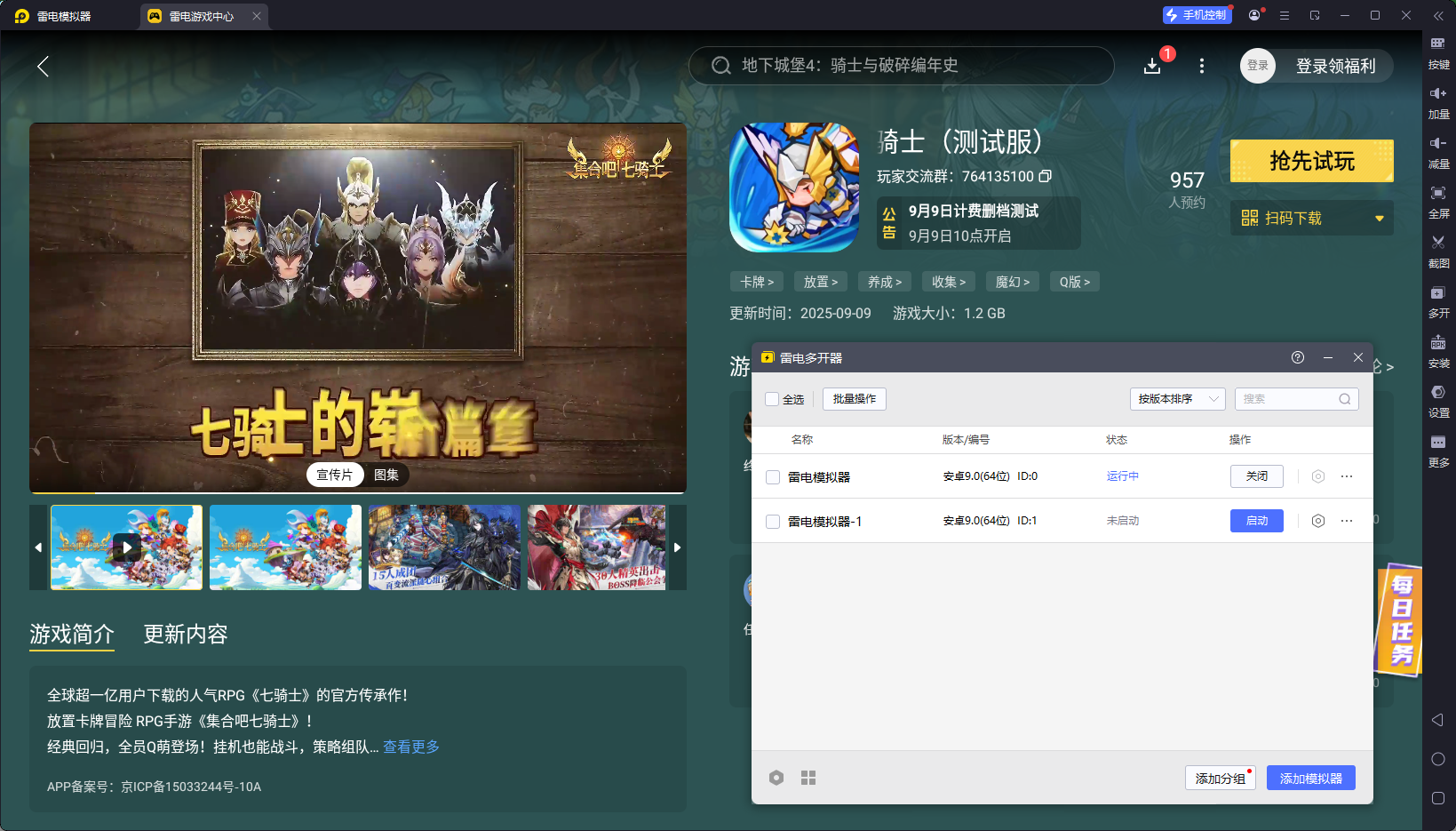Open the 养成 category tag
Image resolution: width=1456 pixels, height=831 pixels.
[x=885, y=282]
